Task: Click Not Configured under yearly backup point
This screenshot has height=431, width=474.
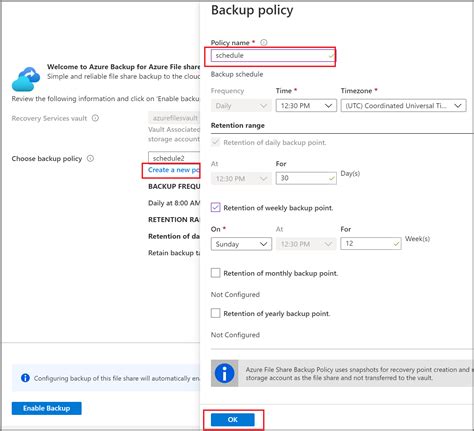Action: coord(235,335)
